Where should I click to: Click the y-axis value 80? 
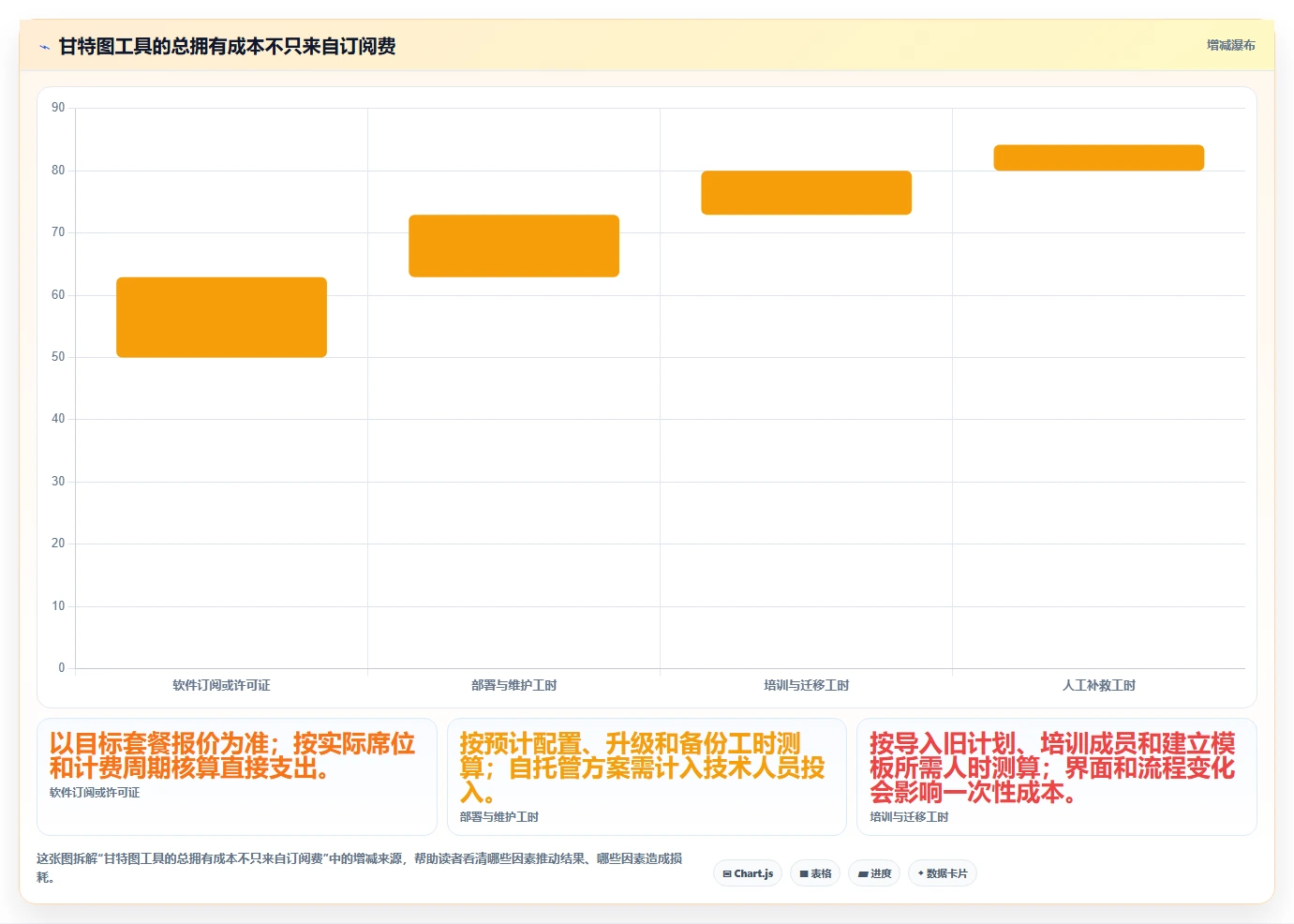tap(58, 170)
